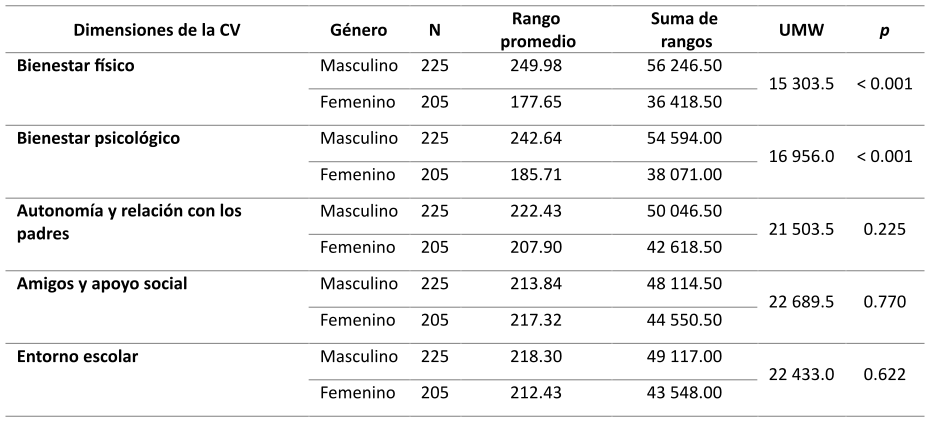Click the p value 0.770
The width and height of the screenshot is (929, 421).
[x=884, y=302]
